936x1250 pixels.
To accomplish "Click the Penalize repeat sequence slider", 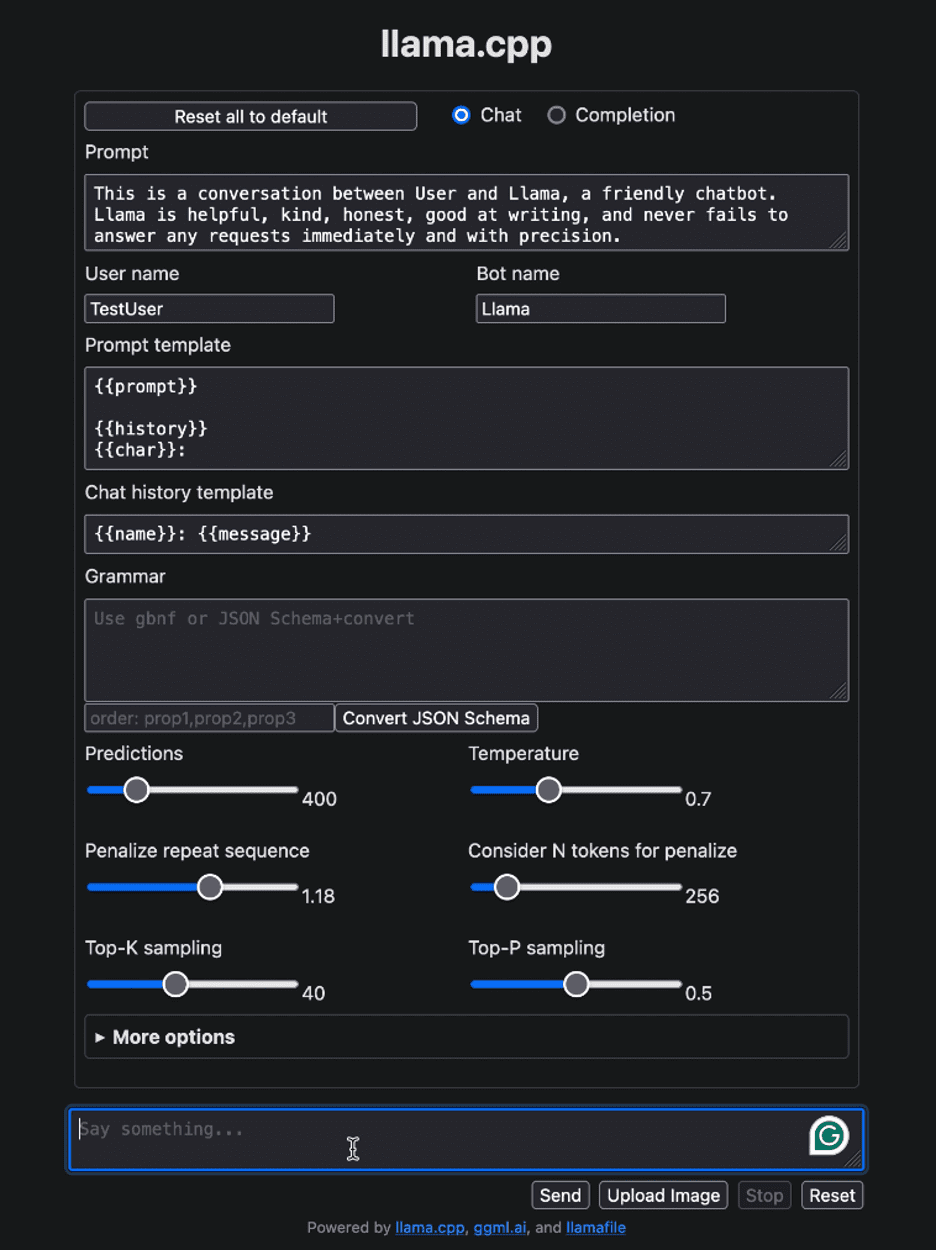I will pyautogui.click(x=192, y=887).
